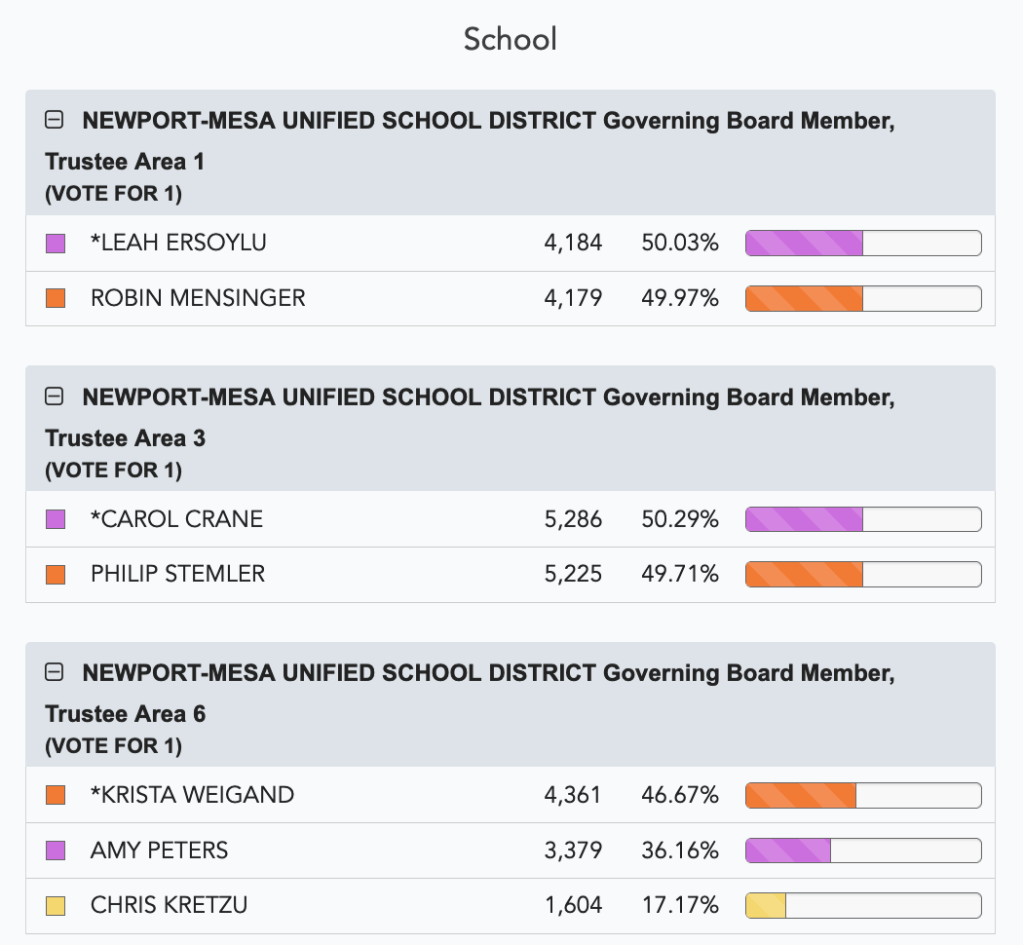Viewport: 1023px width, 945px height.
Task: Click purple swatch beside Leah Ersoylu
Action: coord(56,243)
